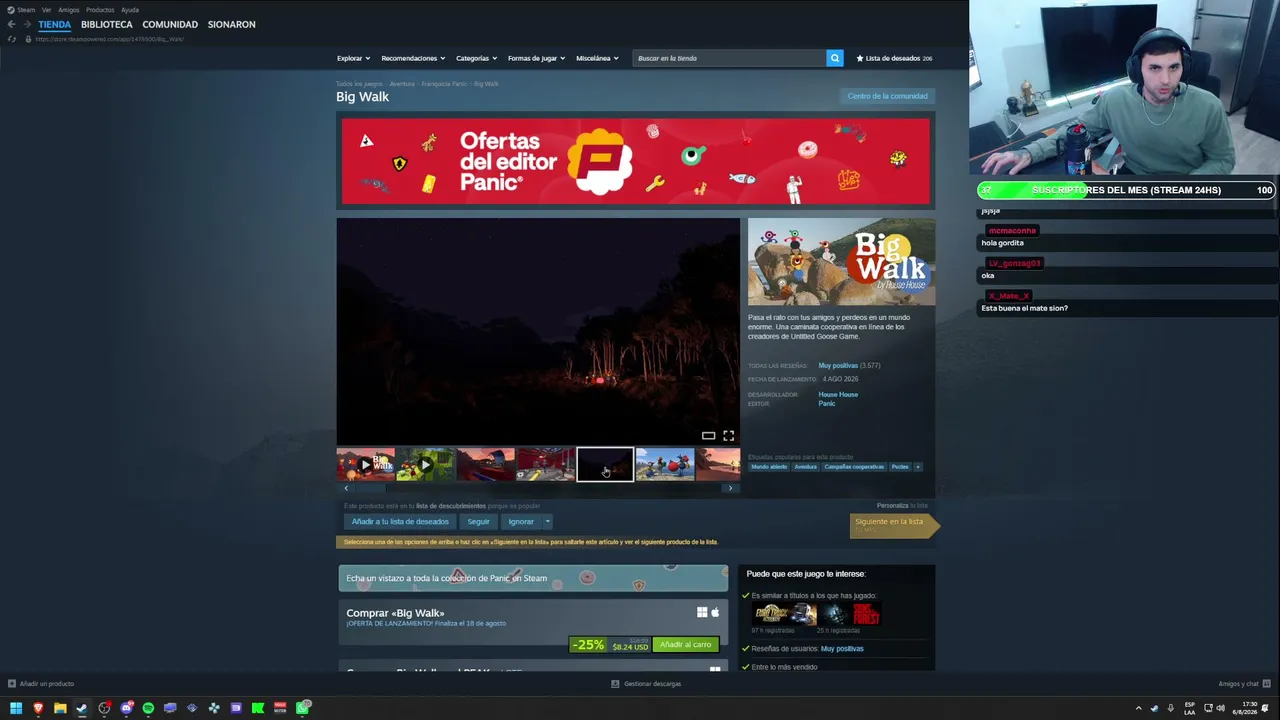Expand the Miscelánea dropdown
The image size is (1280, 720).
(597, 58)
